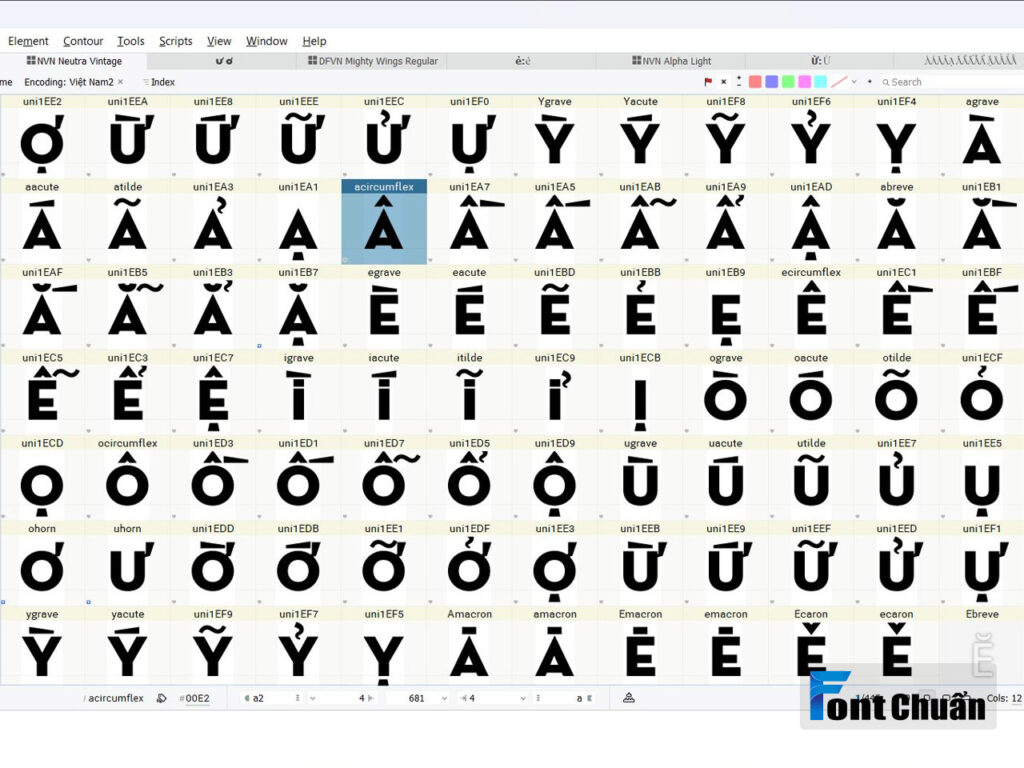
Task: Open the Scripts menu
Action: (176, 41)
